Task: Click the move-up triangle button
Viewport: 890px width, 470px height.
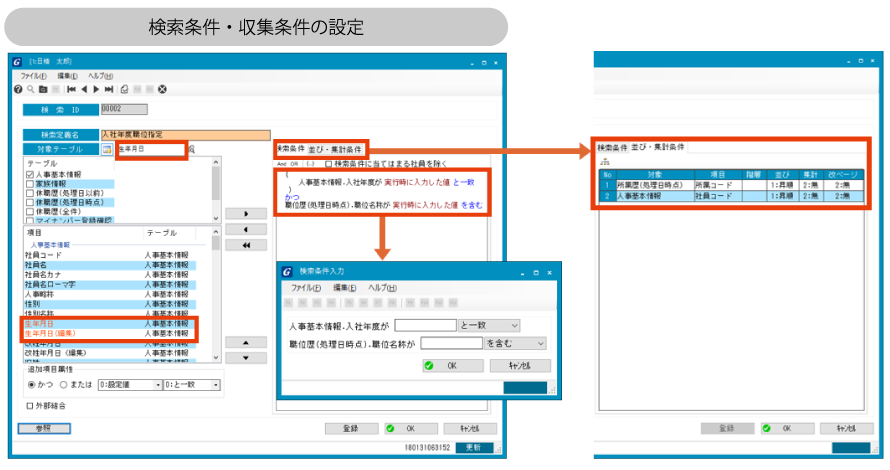Action: point(246,342)
